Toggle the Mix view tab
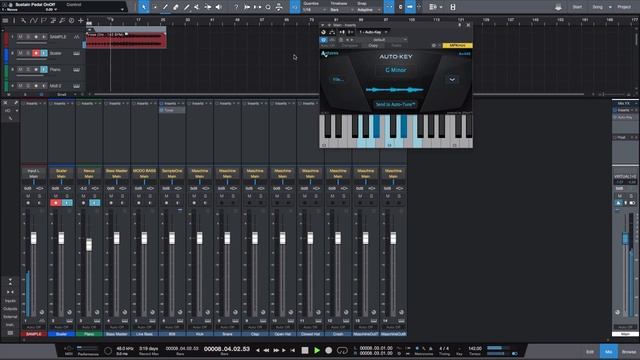 pyautogui.click(x=609, y=352)
